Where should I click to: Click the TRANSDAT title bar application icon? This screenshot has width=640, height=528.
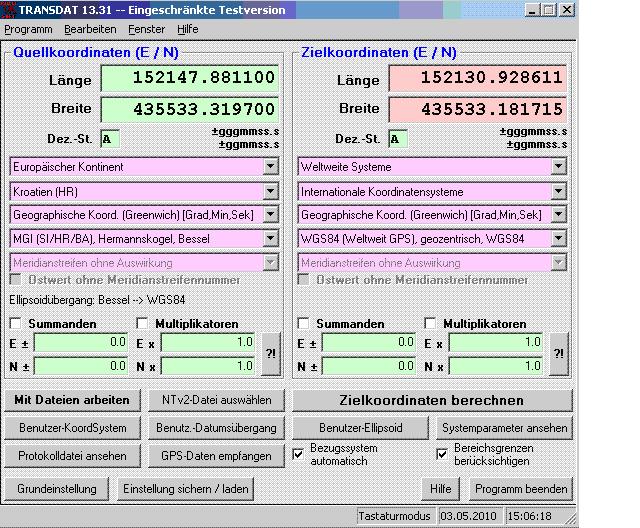pyautogui.click(x=10, y=9)
